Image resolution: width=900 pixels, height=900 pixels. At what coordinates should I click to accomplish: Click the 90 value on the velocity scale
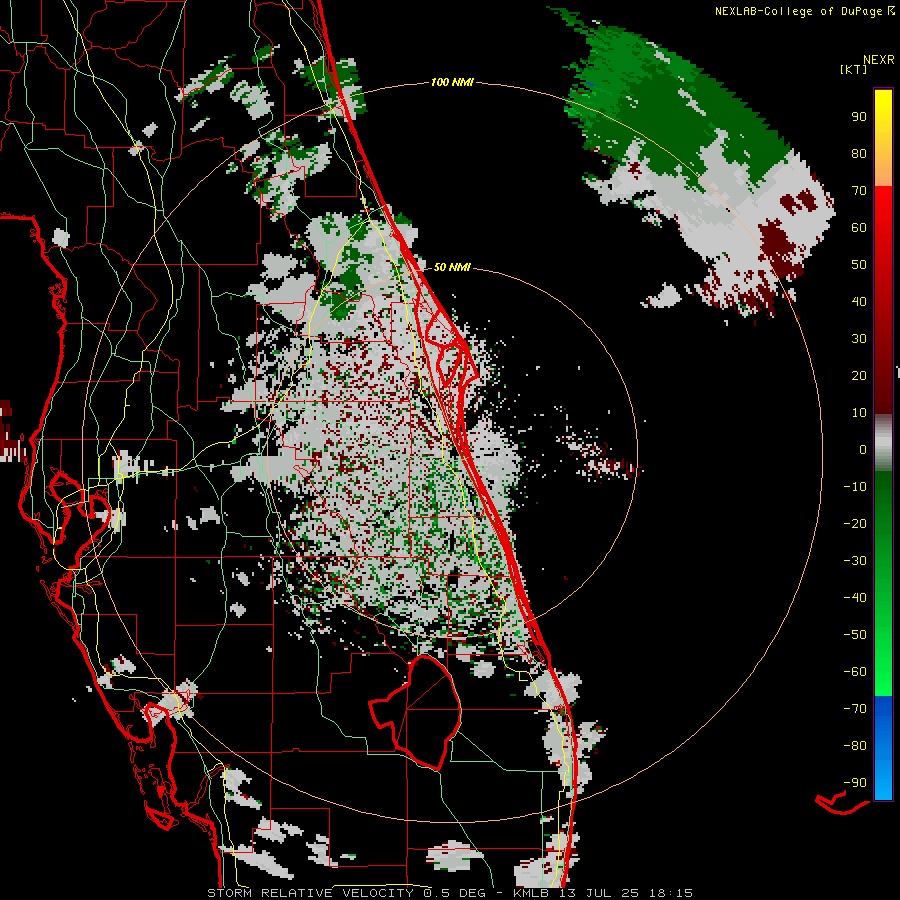tap(859, 117)
